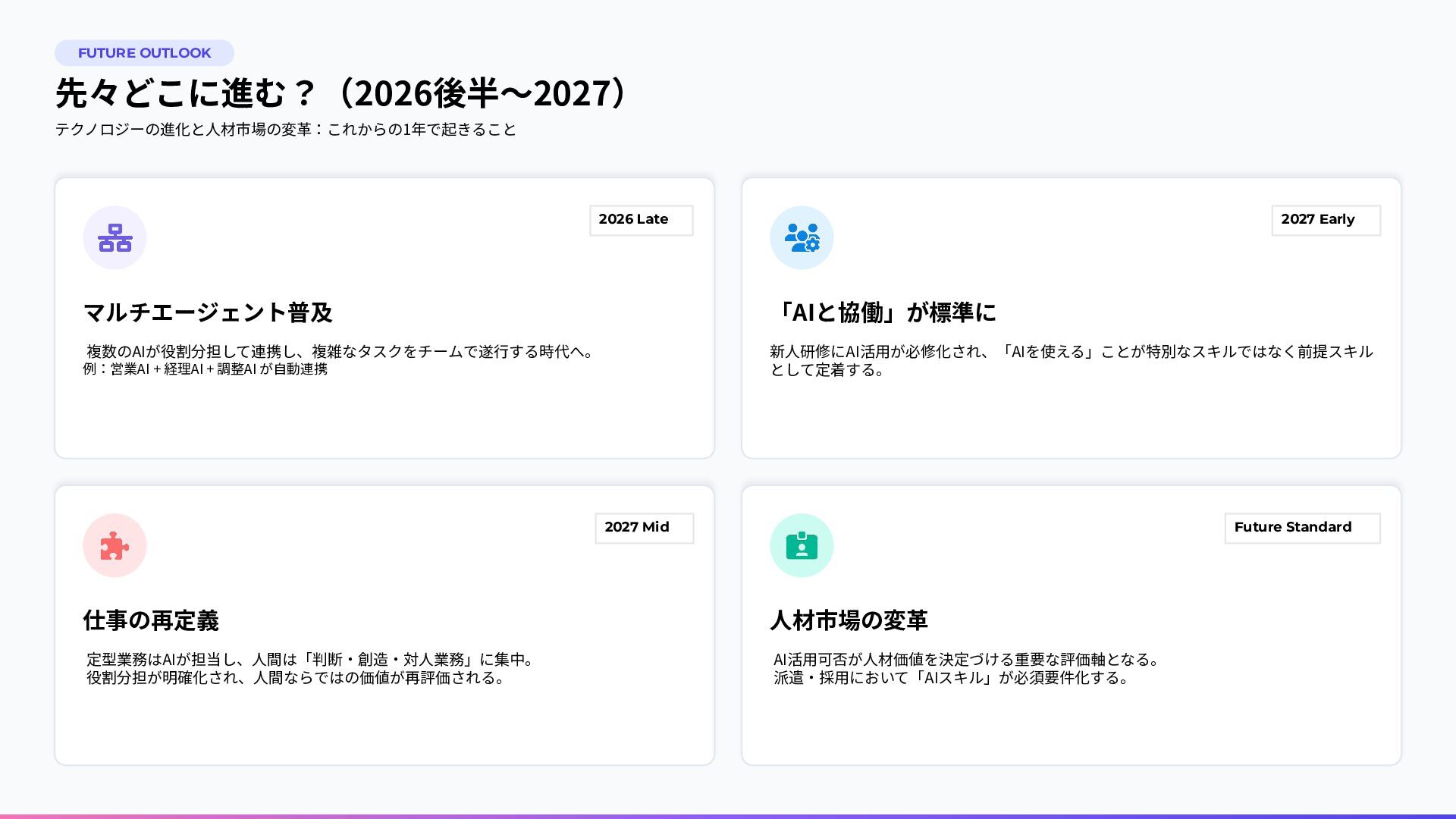Click the description about 新人研修にAI活用
1456x819 pixels.
point(1071,361)
